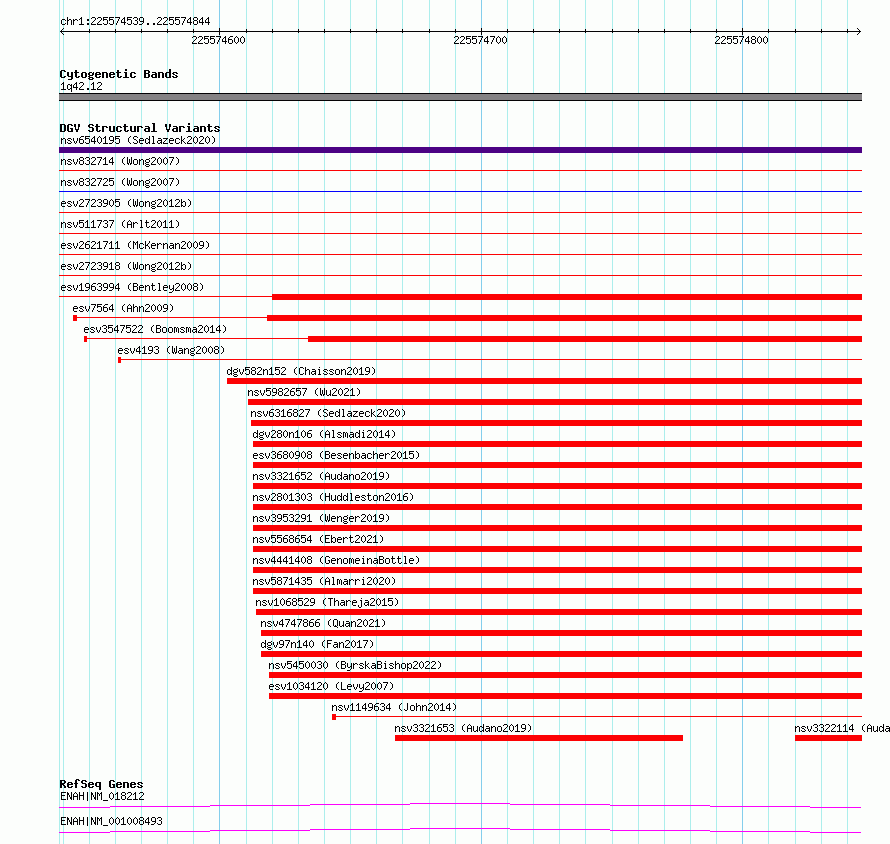Viewport: 890px width, 844px height.
Task: Open nsv3321653 (Audano2019) variant label
Action: pyautogui.click(x=463, y=728)
